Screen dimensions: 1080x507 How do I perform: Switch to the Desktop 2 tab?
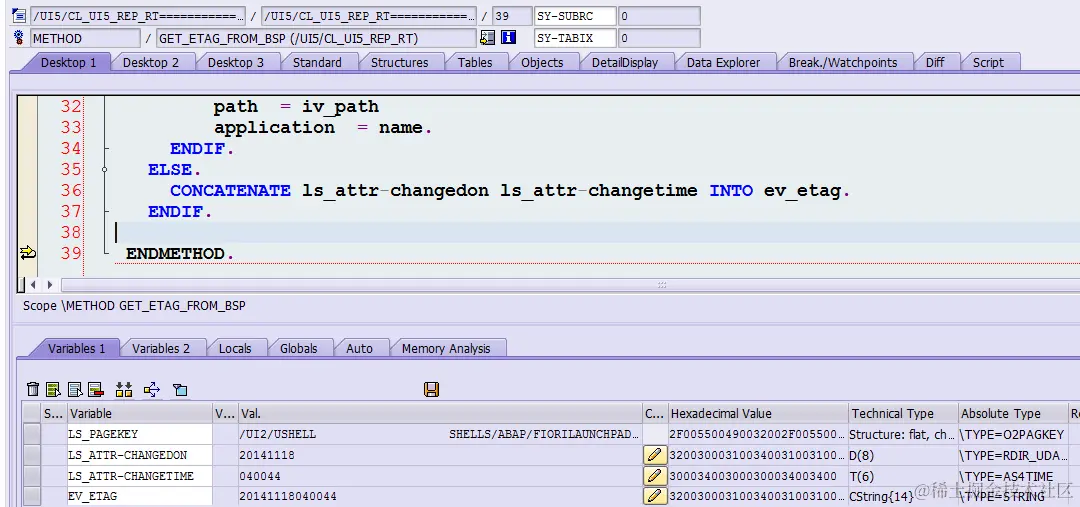(x=151, y=63)
